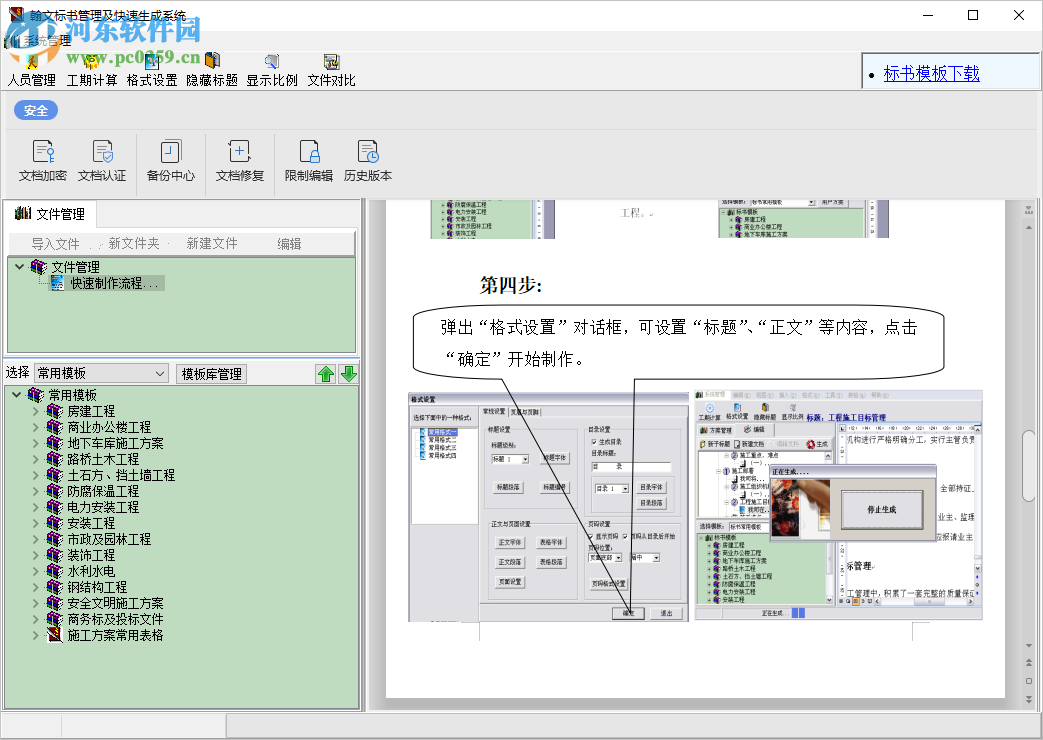Select 安全文明施工方案 tree item
The image size is (1043, 740).
pyautogui.click(x=115, y=603)
